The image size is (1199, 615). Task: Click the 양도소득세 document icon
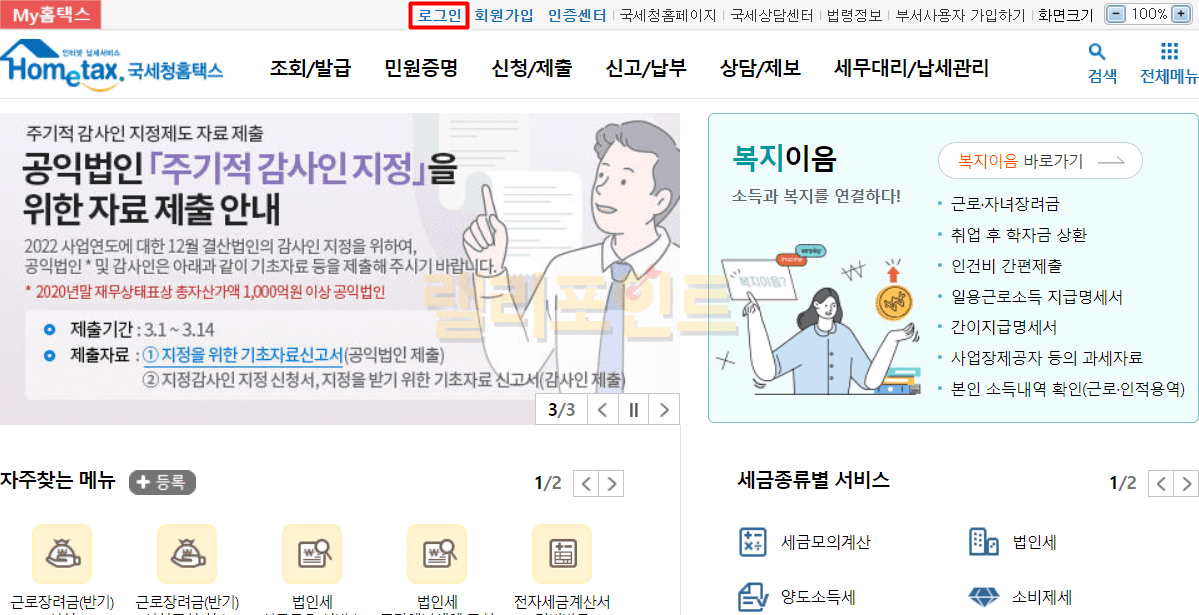click(x=752, y=597)
